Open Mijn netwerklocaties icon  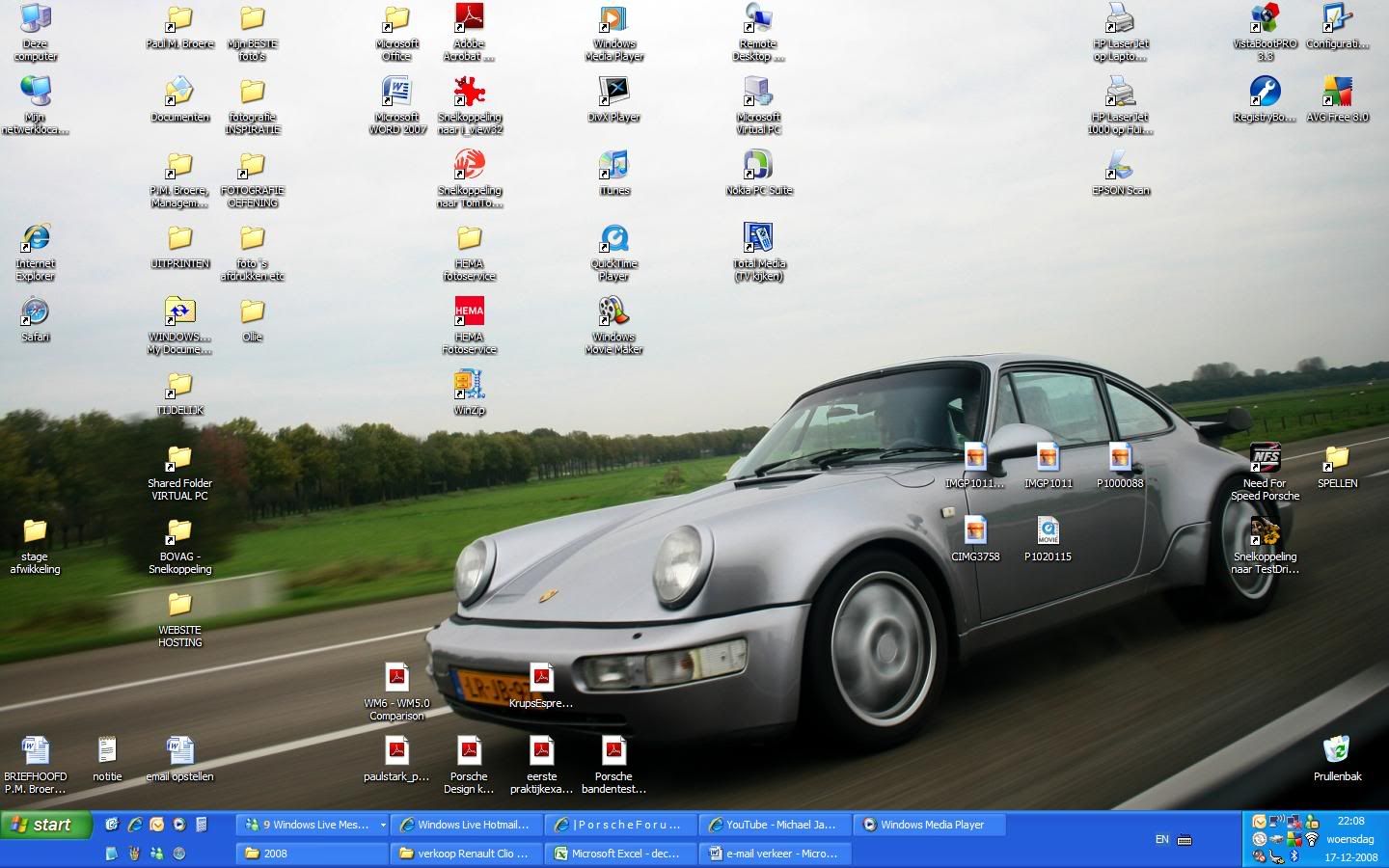[x=36, y=105]
